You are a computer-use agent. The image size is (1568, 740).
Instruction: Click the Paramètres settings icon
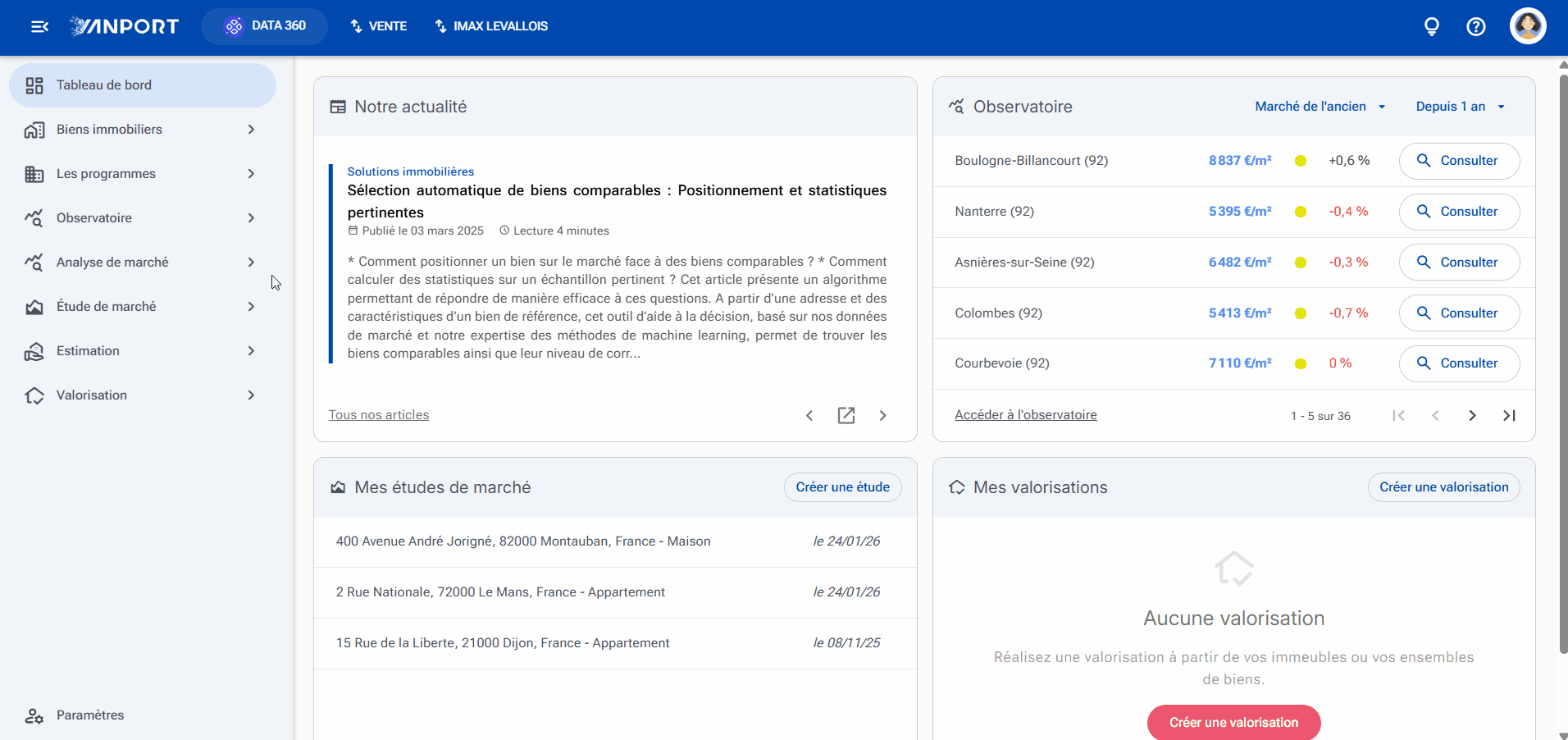tap(34, 715)
